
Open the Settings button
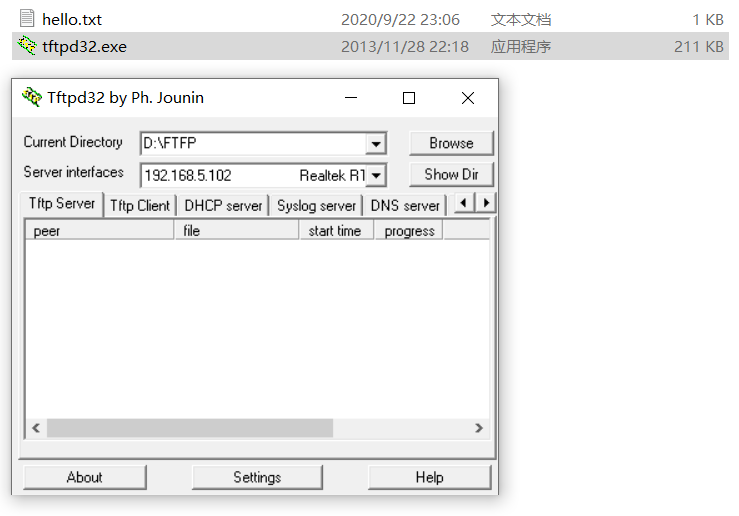[257, 477]
